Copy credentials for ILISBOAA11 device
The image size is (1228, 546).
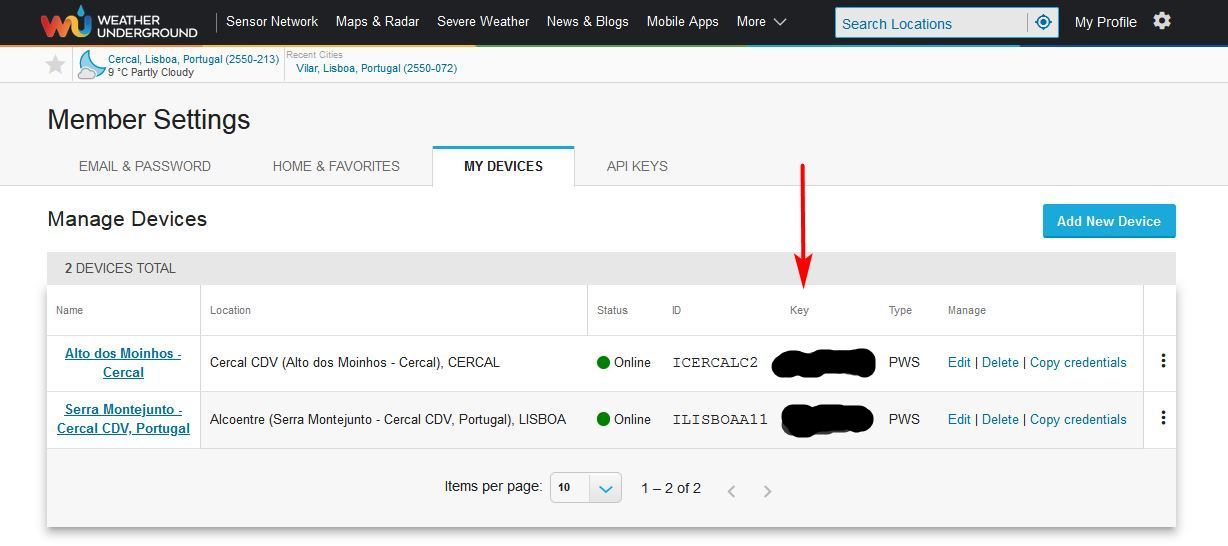pos(1078,419)
